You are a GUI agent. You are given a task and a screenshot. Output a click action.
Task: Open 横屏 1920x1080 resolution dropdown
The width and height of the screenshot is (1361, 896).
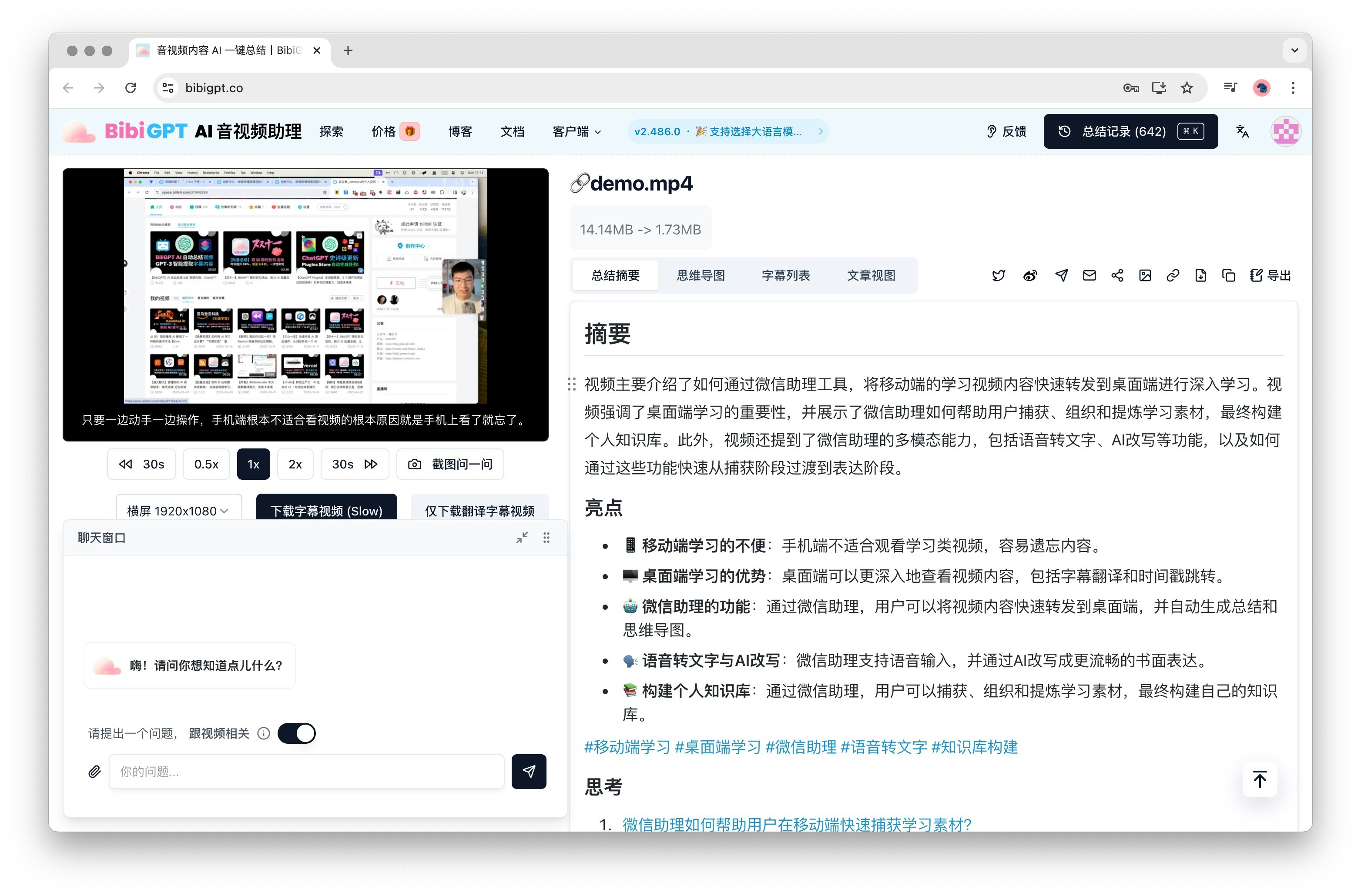178,510
